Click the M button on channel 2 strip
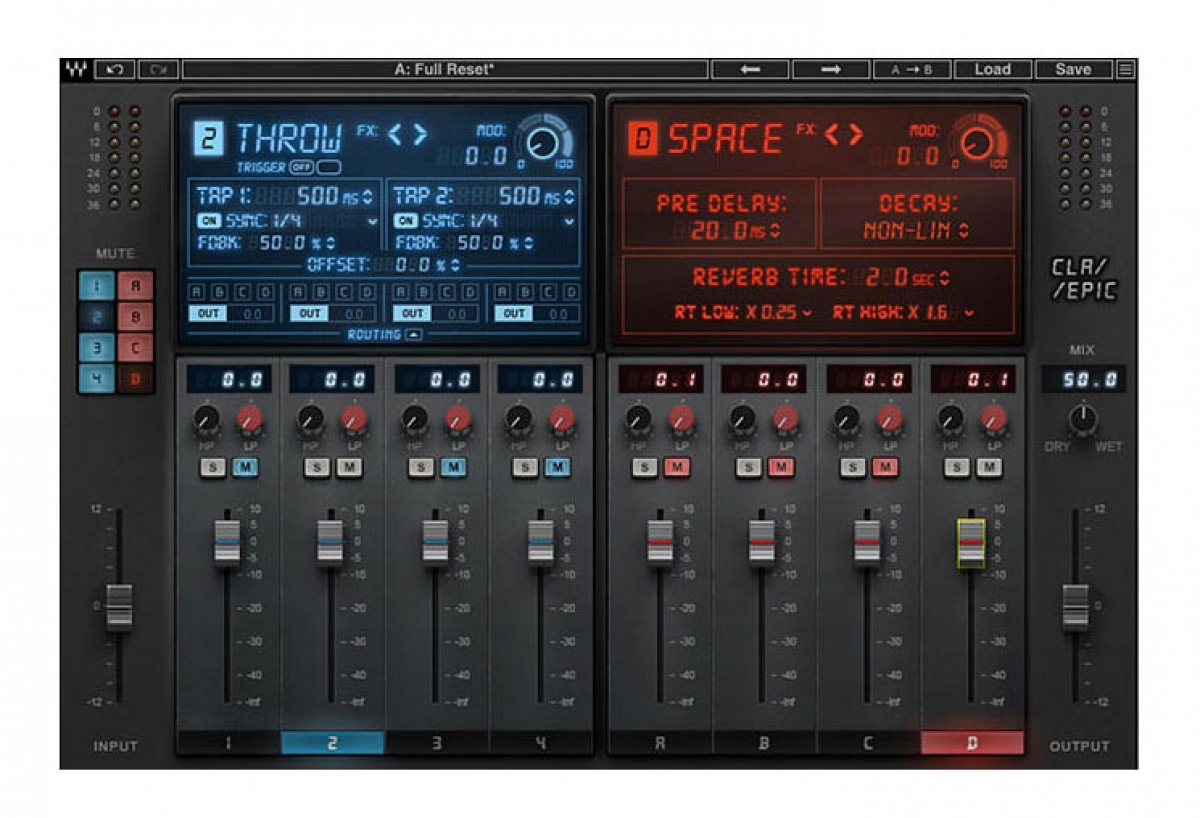The width and height of the screenshot is (1200, 818). [x=349, y=467]
